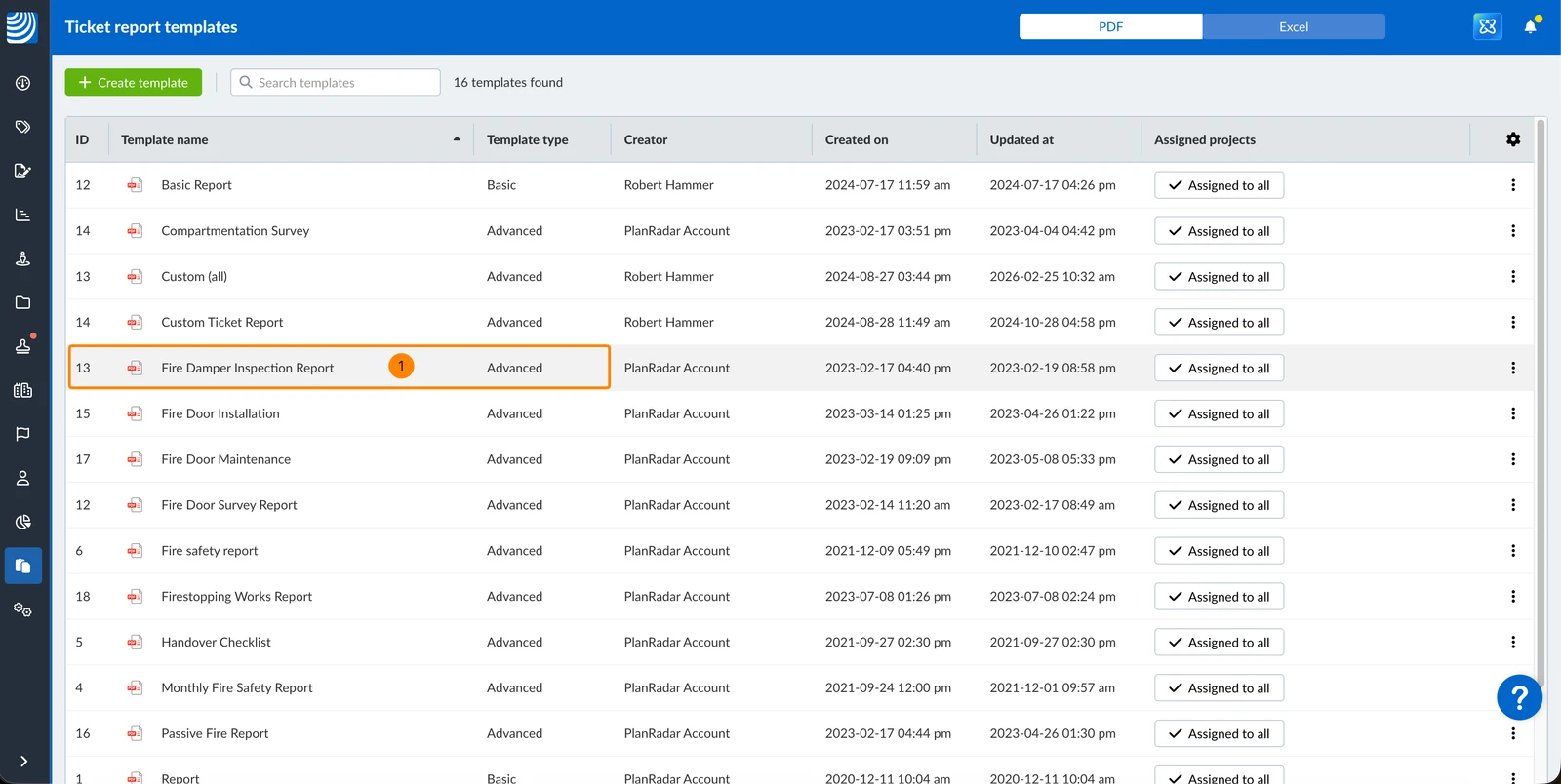The height and width of the screenshot is (784, 1561).
Task: Open the three-dot menu for Basic Report
Action: [1513, 185]
